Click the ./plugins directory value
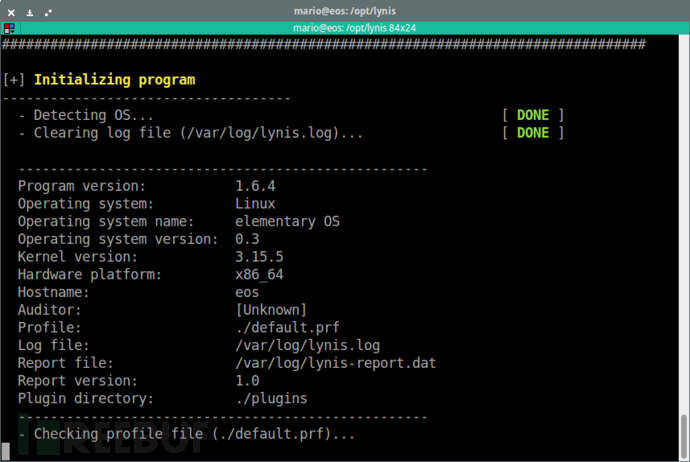690x462 pixels. click(271, 399)
